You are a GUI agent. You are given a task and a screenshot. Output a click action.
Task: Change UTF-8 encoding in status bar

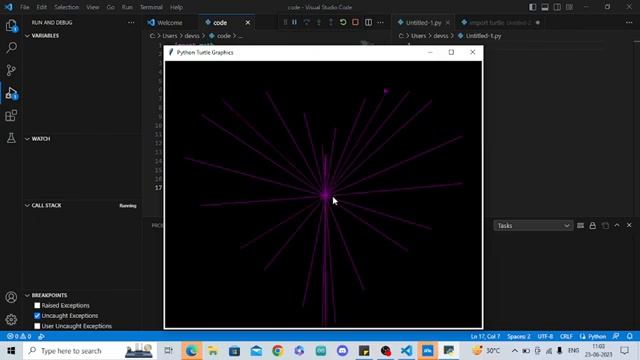point(545,336)
